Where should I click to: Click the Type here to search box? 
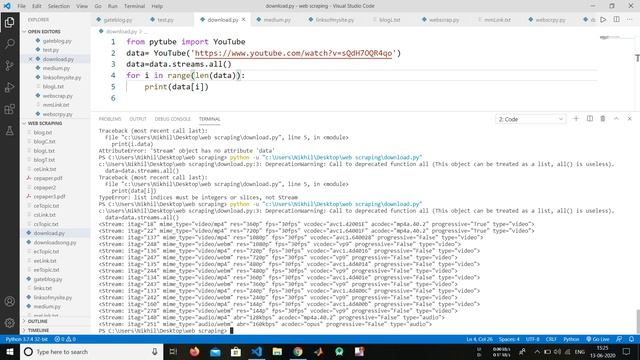[x=92, y=351]
